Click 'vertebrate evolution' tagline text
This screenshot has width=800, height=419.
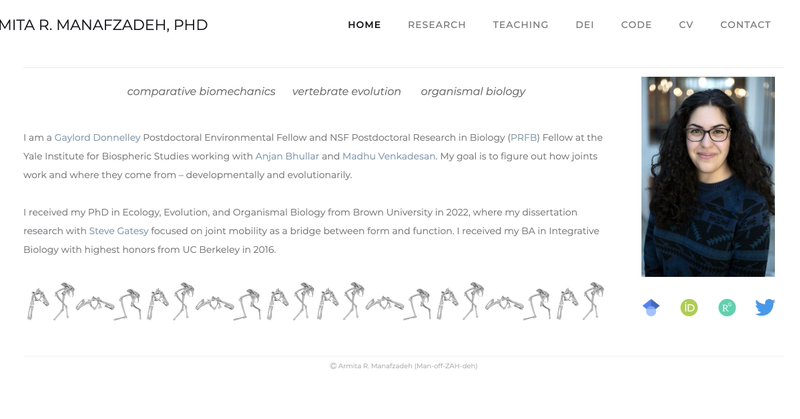click(x=346, y=91)
